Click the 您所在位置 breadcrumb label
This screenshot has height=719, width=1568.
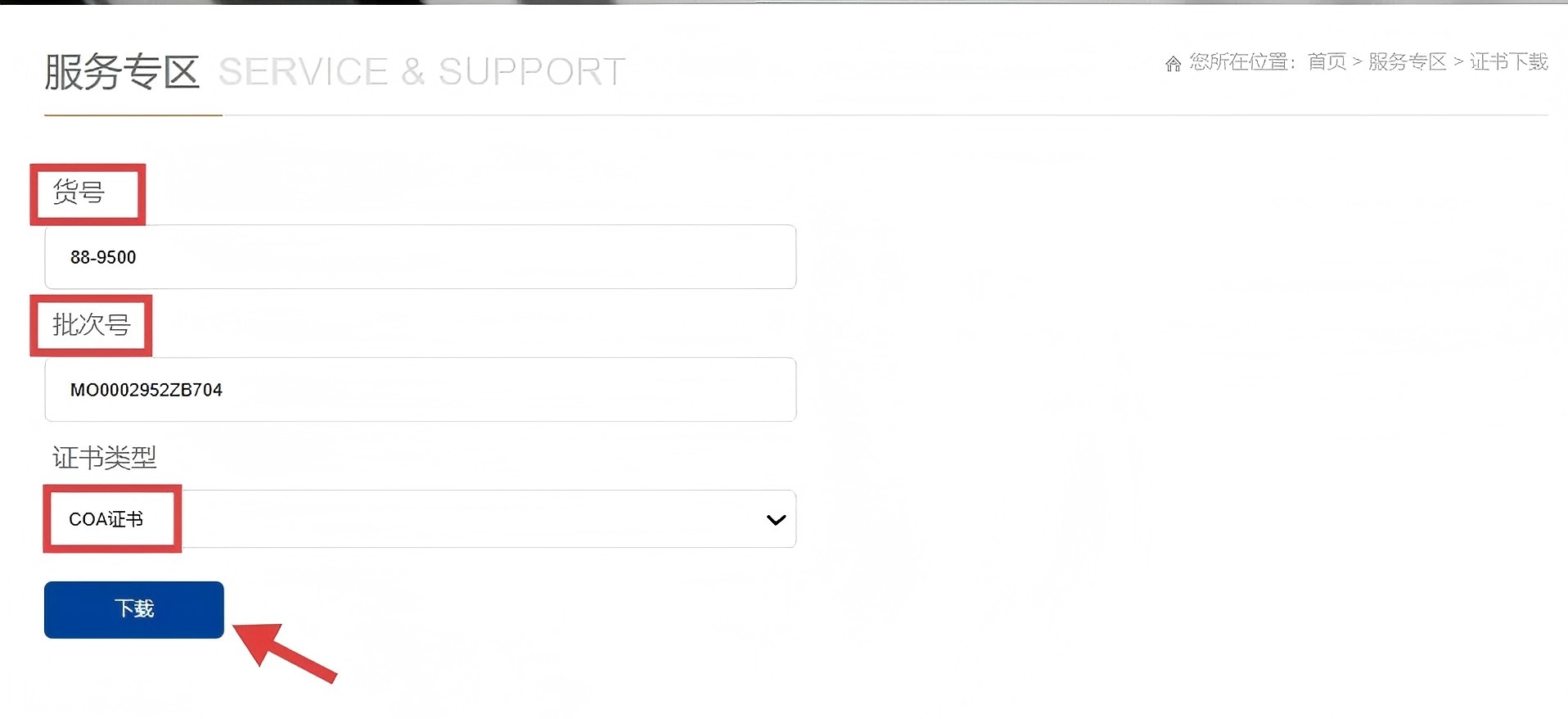click(x=1241, y=61)
